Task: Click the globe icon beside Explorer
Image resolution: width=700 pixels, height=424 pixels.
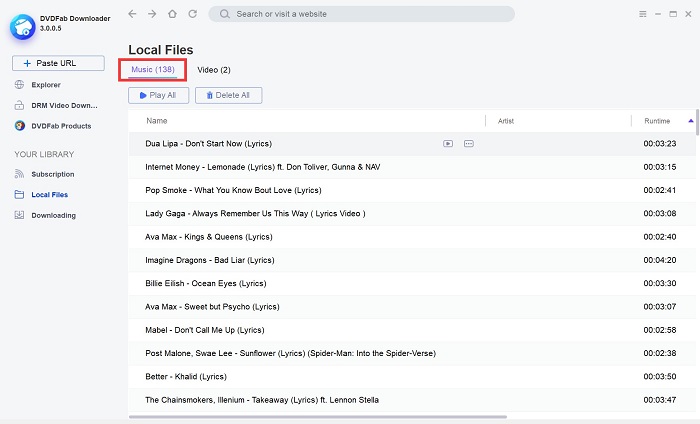Action: pyautogui.click(x=19, y=84)
